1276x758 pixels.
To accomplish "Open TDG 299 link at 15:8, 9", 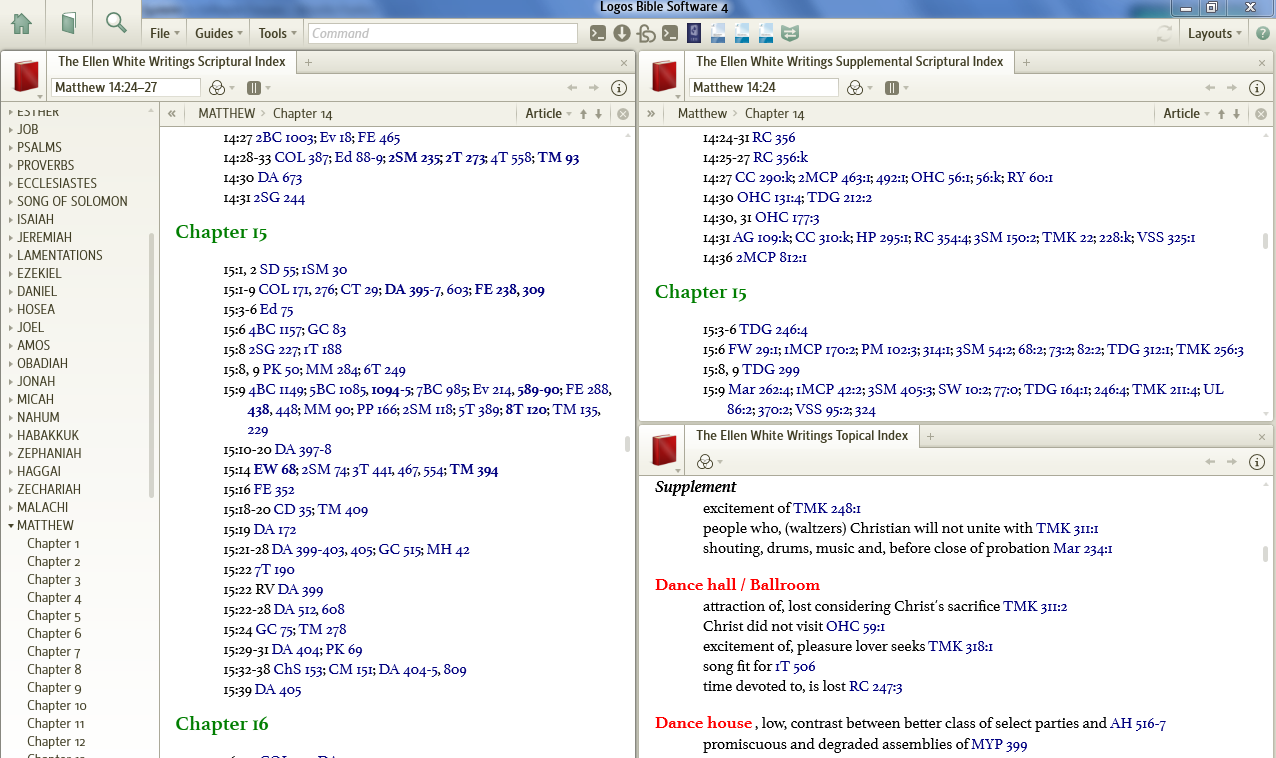I will coord(770,370).
